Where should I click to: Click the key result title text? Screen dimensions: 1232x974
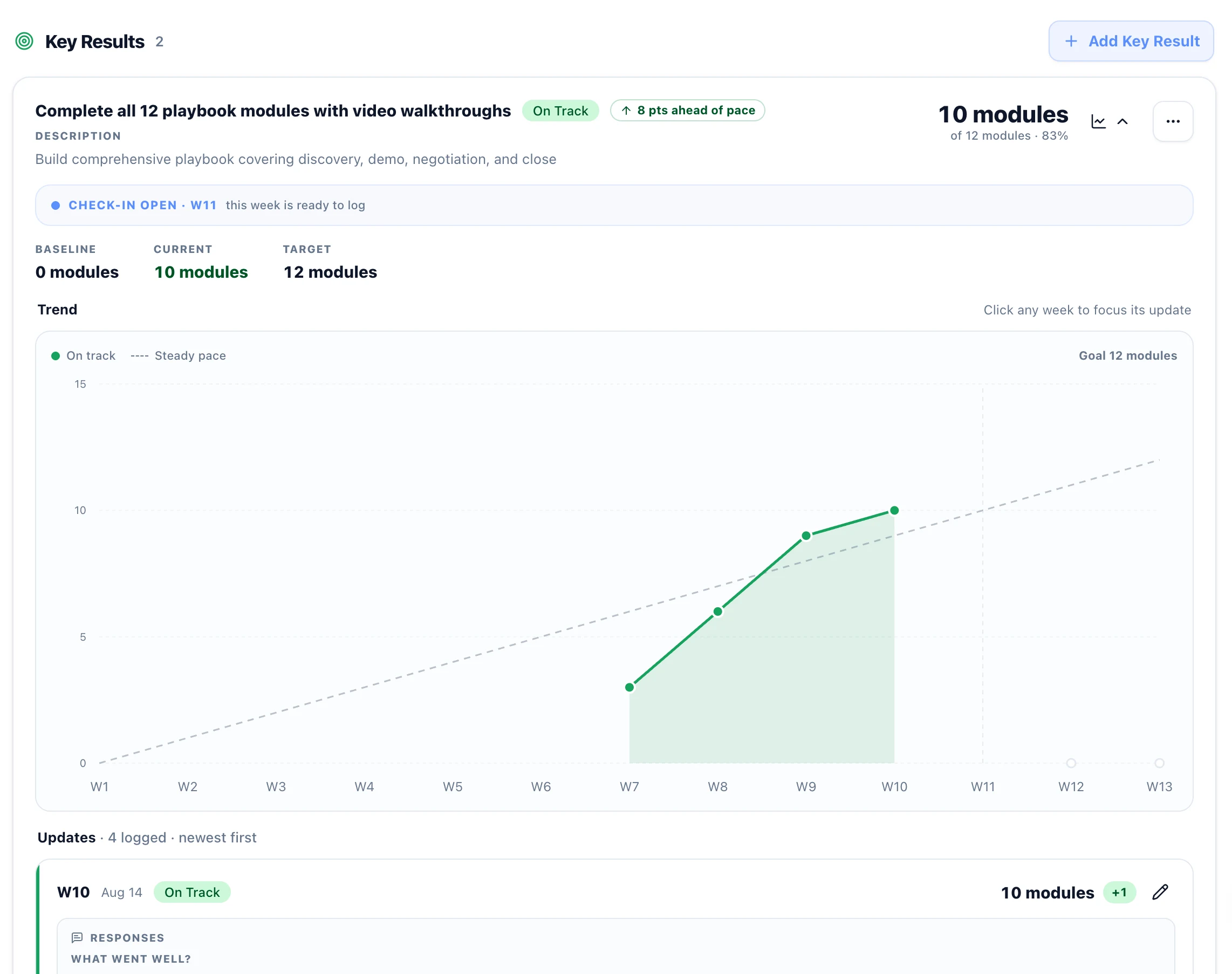(272, 111)
